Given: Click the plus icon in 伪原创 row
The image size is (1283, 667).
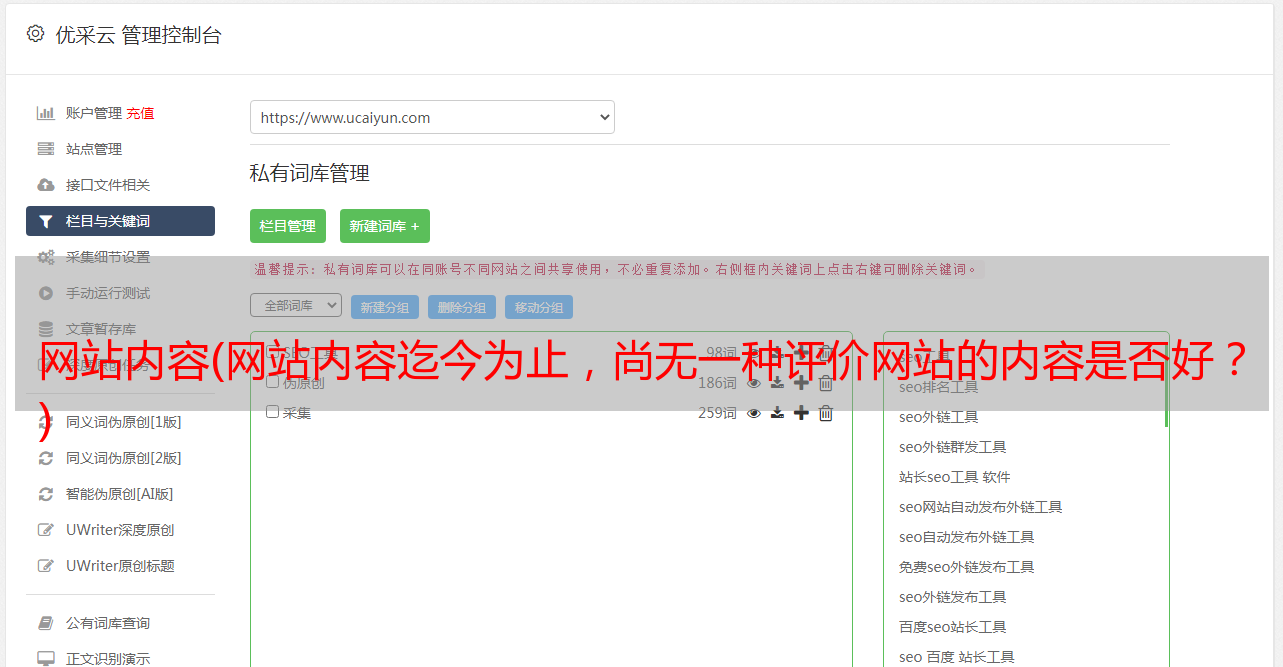Looking at the screenshot, I should (x=801, y=383).
